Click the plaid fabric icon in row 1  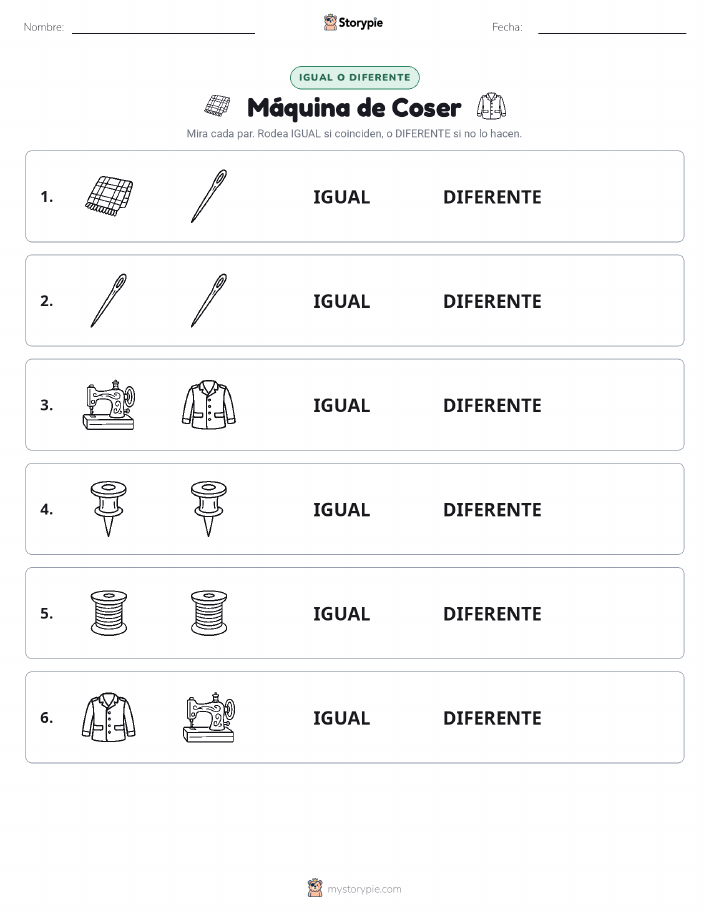point(109,196)
